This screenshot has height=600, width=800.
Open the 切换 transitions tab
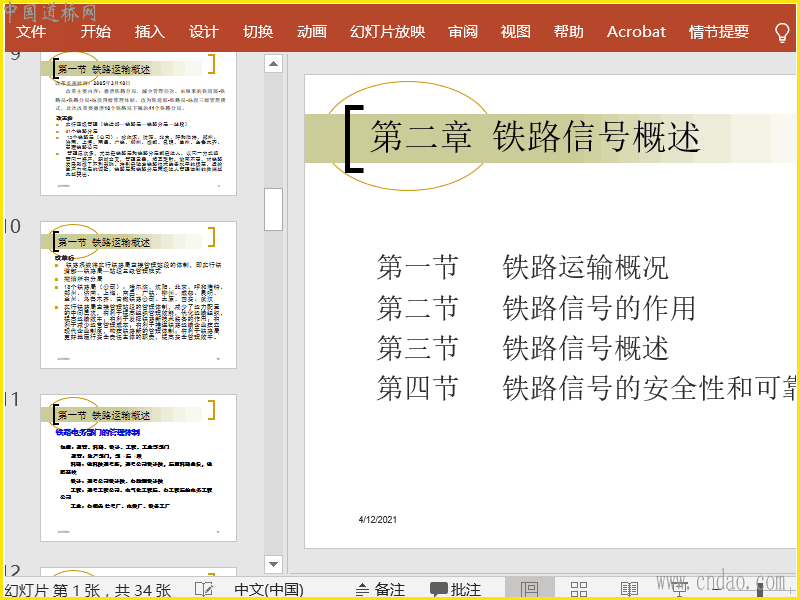258,32
